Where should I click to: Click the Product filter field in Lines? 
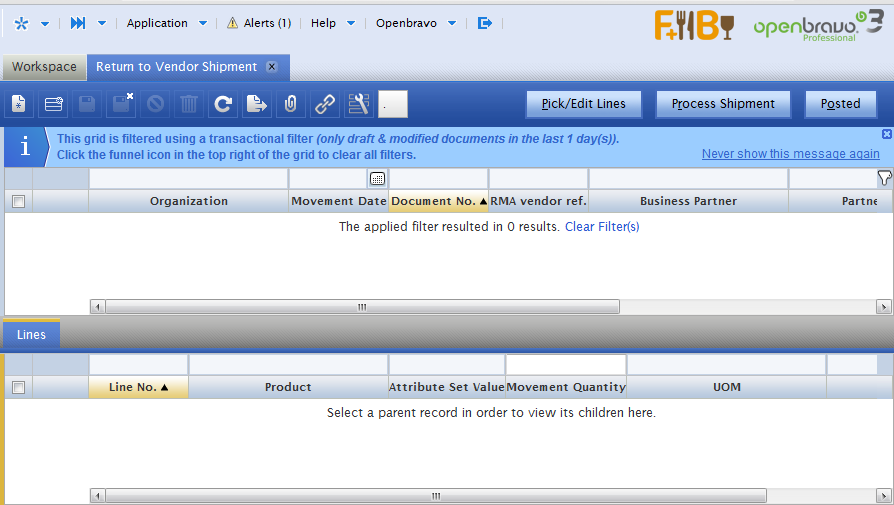tap(288, 365)
